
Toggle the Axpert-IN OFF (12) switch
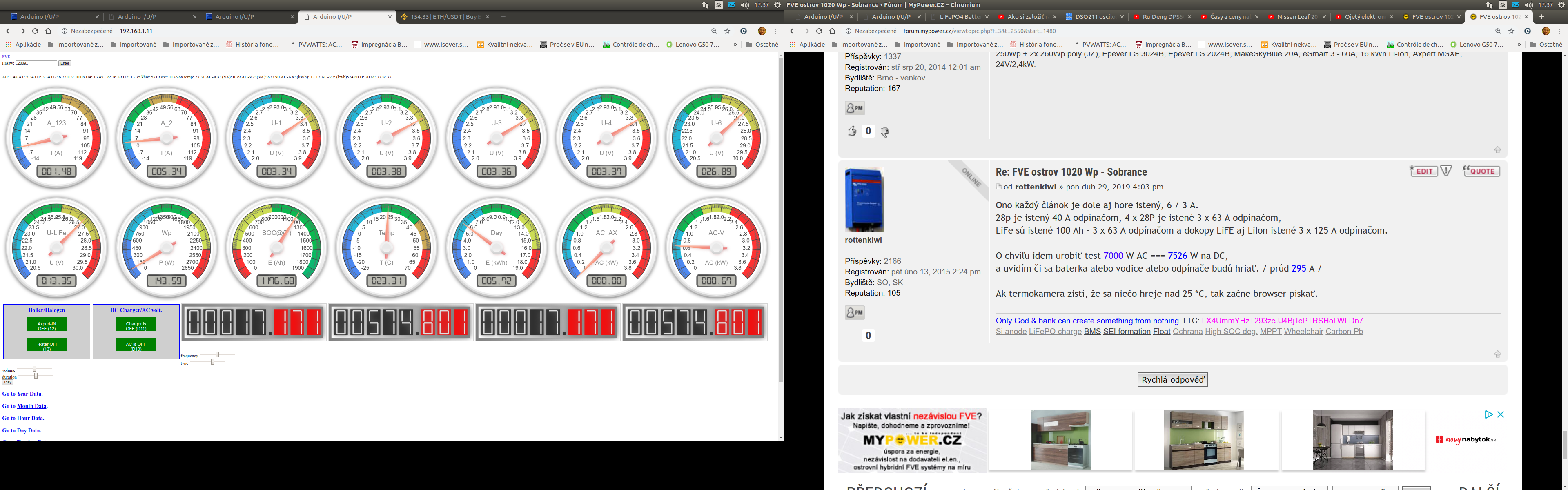[x=47, y=325]
